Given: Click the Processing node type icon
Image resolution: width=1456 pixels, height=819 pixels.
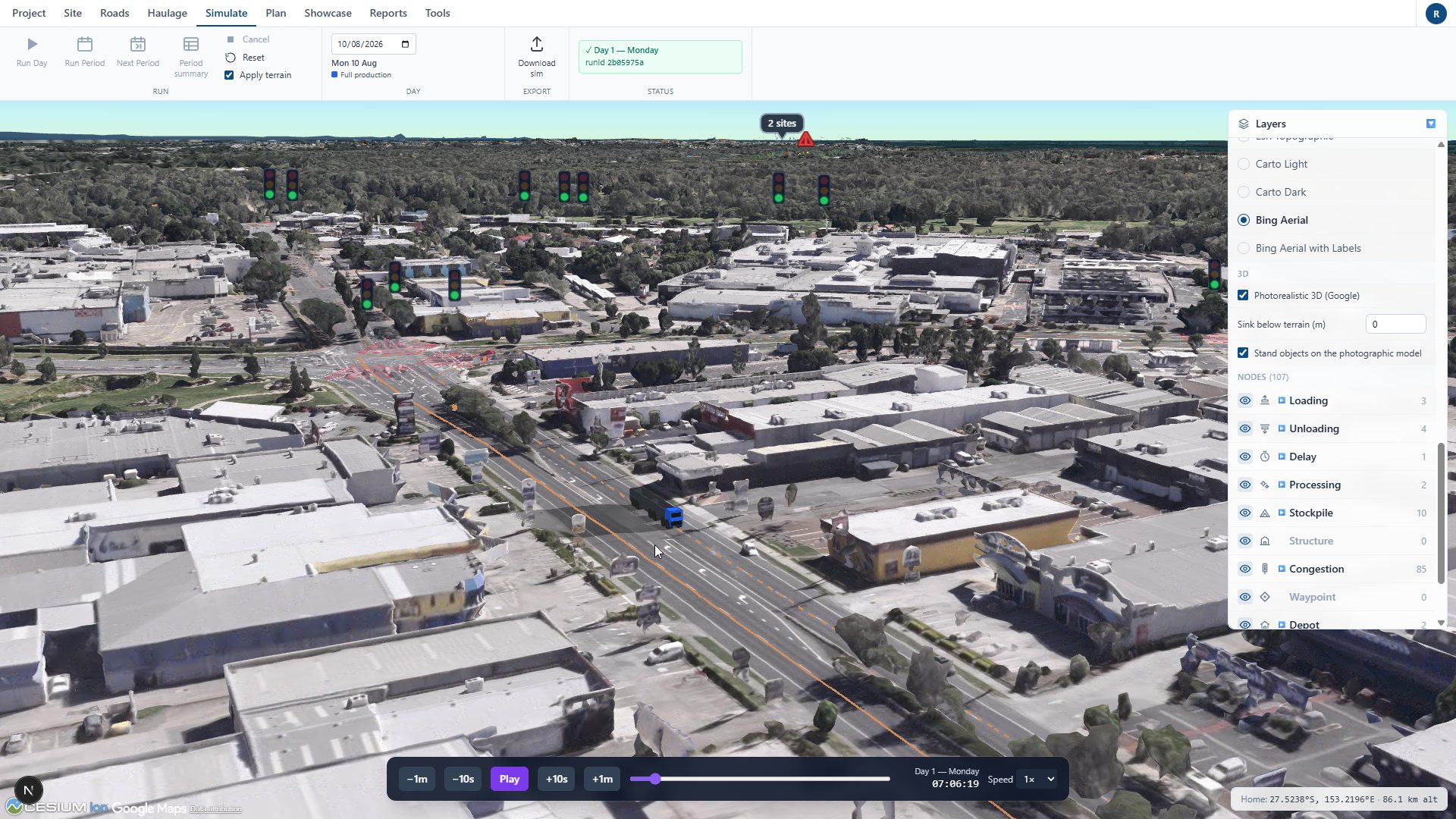Looking at the screenshot, I should 1265,485.
